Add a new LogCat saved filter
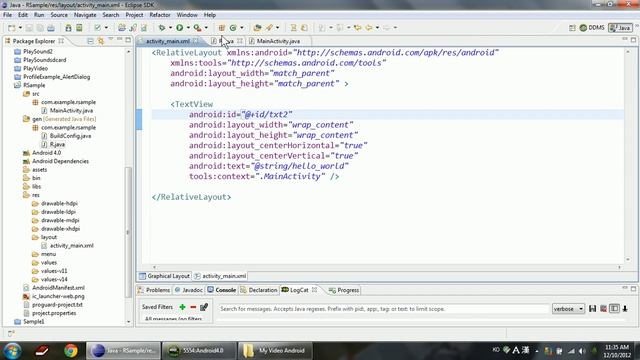 pos(182,307)
